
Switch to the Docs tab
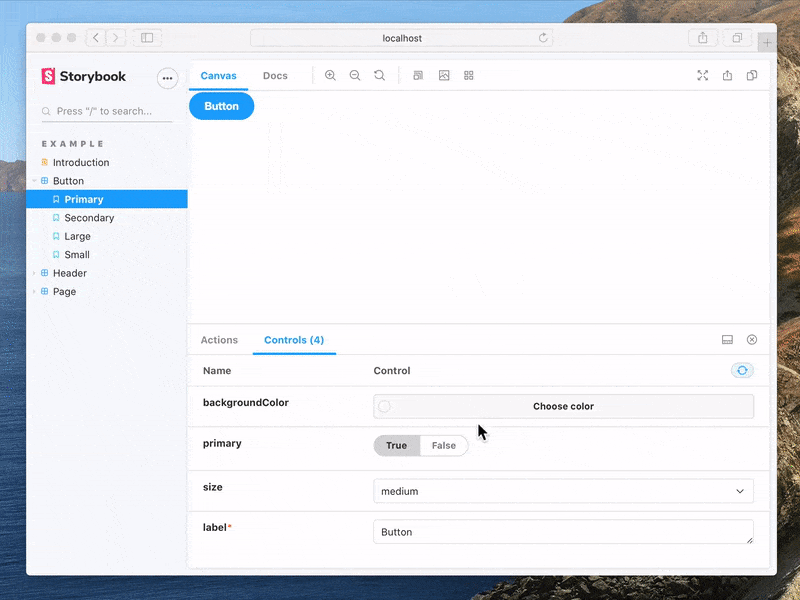[275, 76]
